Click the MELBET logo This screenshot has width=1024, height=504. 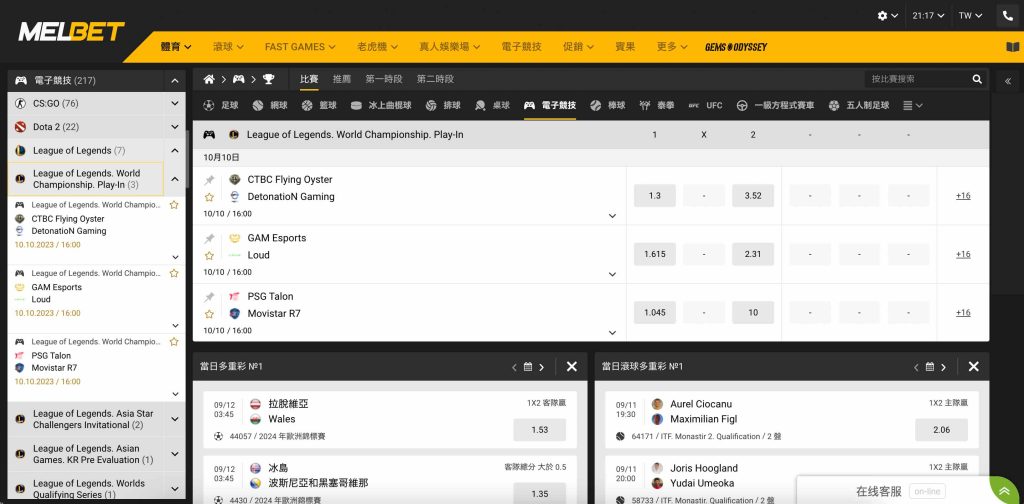point(71,31)
